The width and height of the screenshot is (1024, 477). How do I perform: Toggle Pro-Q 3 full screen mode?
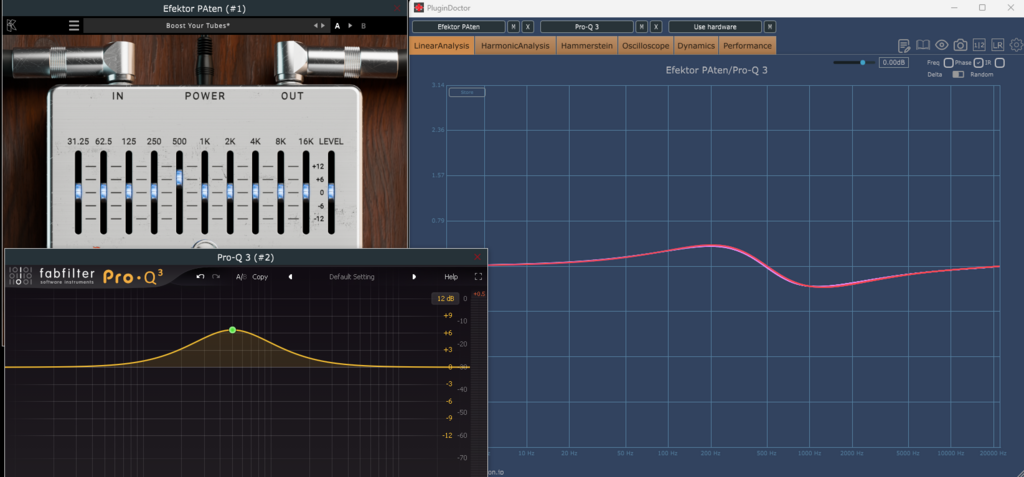pos(478,276)
